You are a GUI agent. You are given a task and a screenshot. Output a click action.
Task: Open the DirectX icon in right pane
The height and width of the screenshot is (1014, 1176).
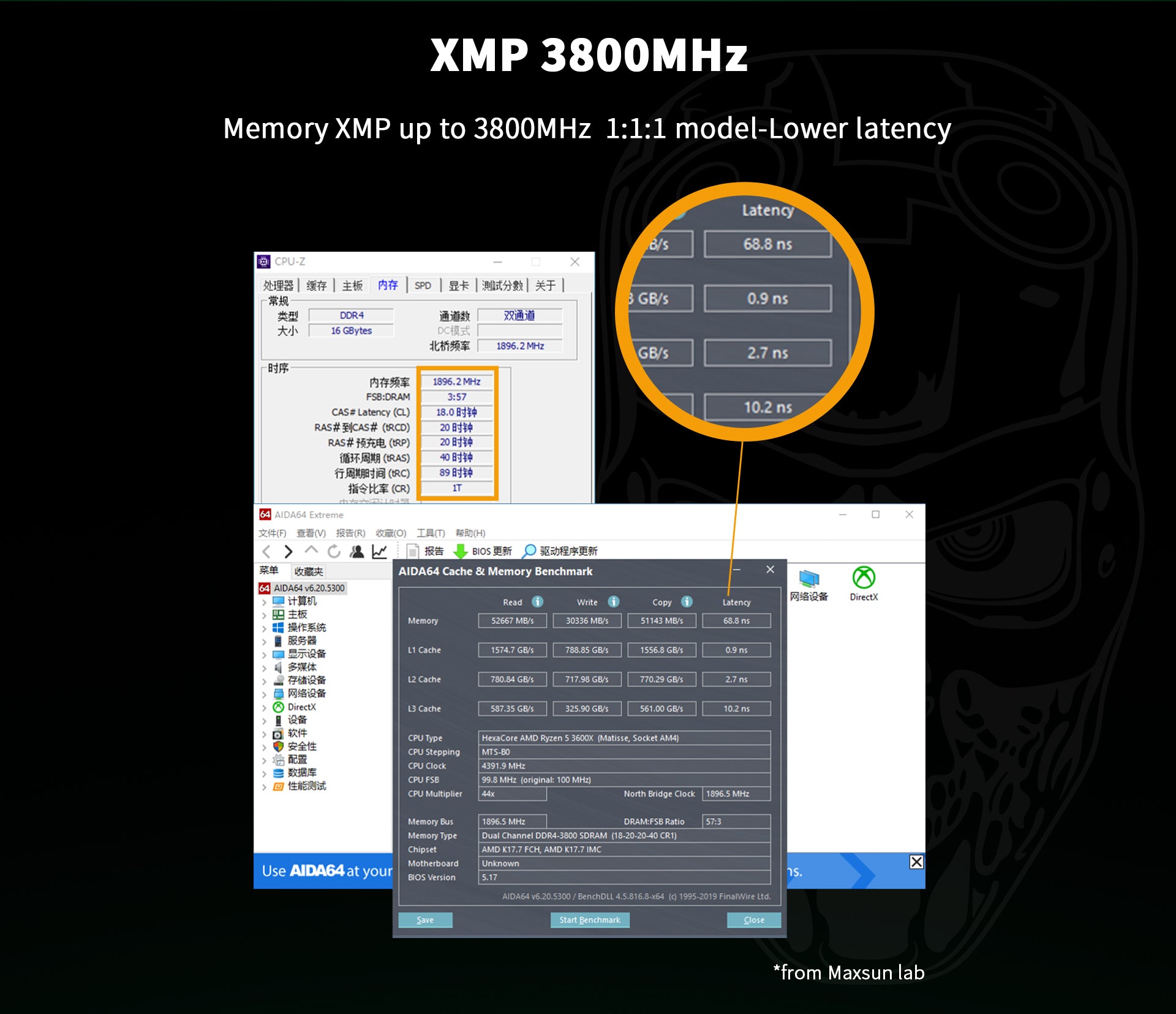[864, 578]
